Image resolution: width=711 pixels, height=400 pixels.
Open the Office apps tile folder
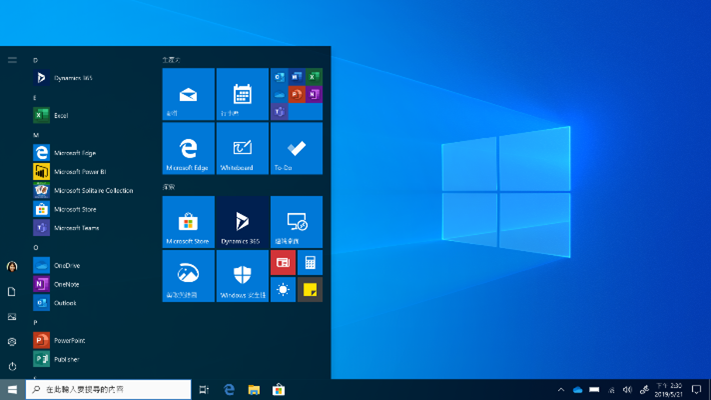tap(296, 94)
